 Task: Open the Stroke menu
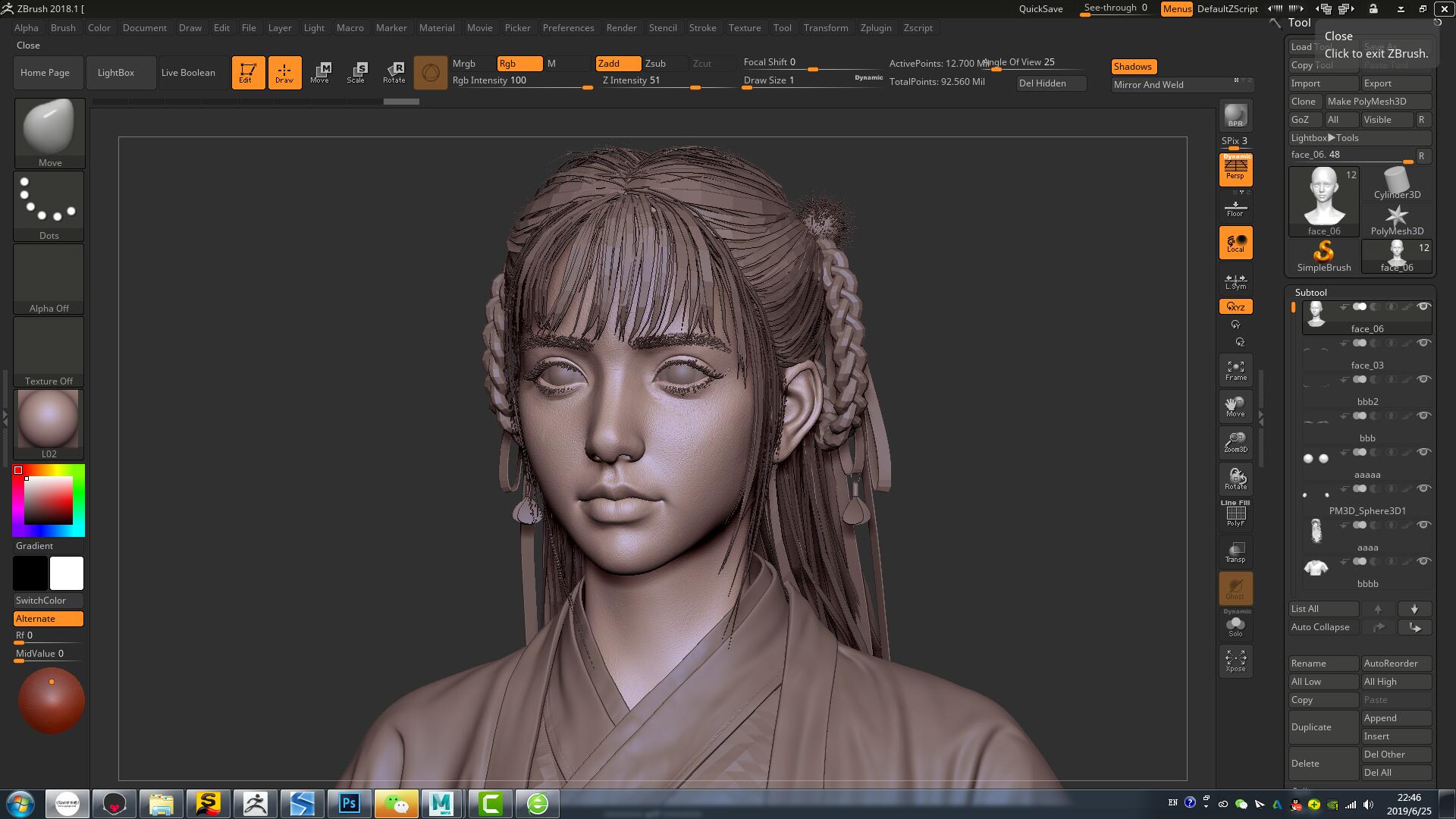tap(702, 28)
